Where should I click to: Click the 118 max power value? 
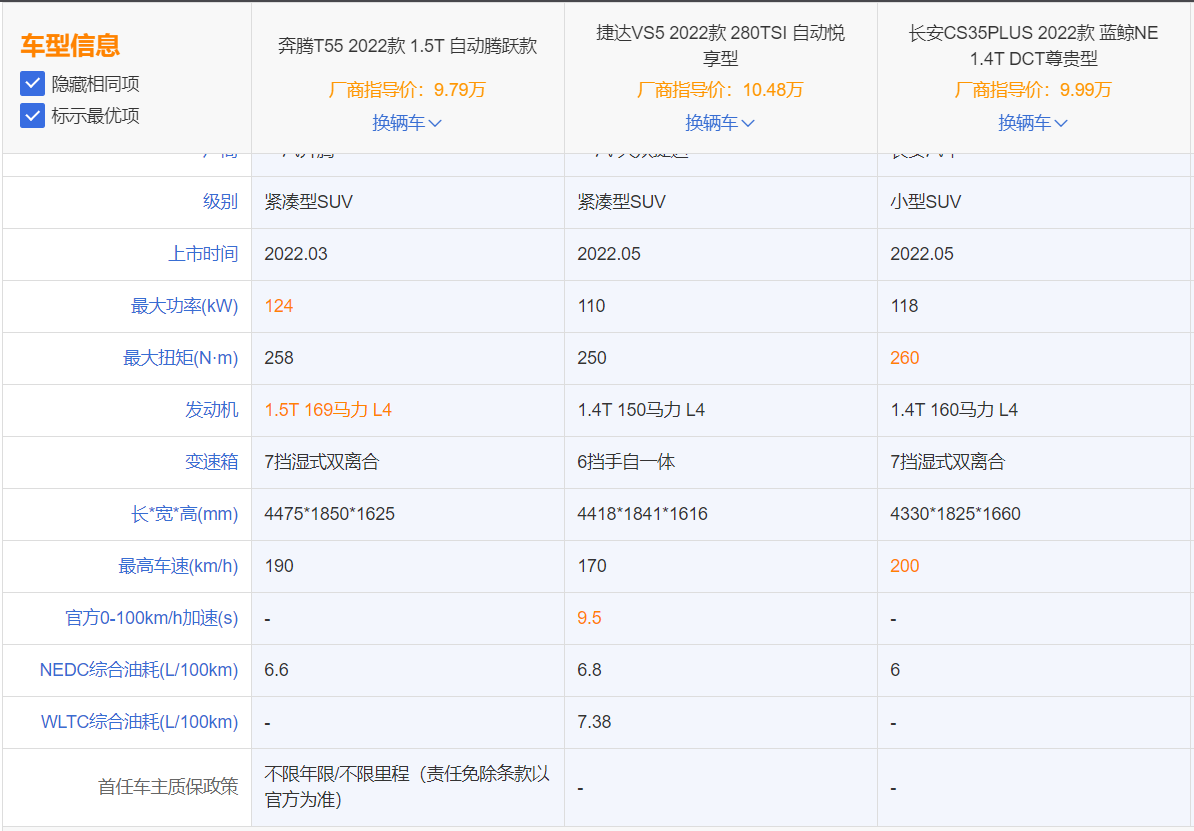coord(904,306)
